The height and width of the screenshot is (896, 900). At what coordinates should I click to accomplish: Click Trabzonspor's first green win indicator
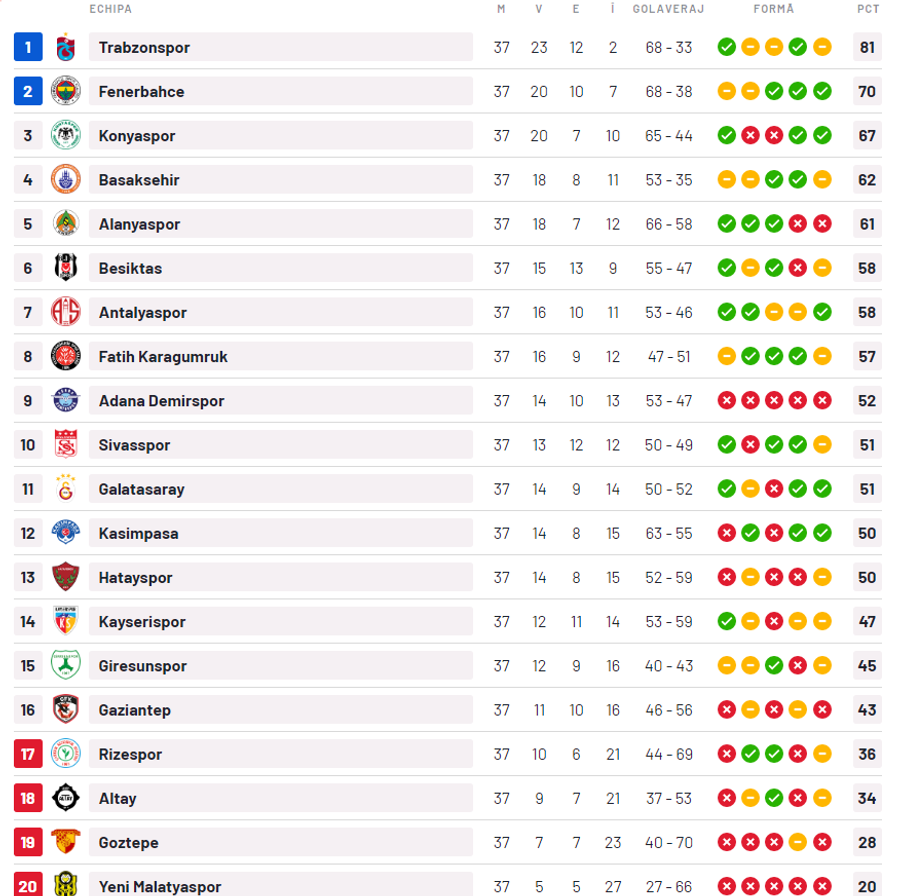click(x=727, y=47)
